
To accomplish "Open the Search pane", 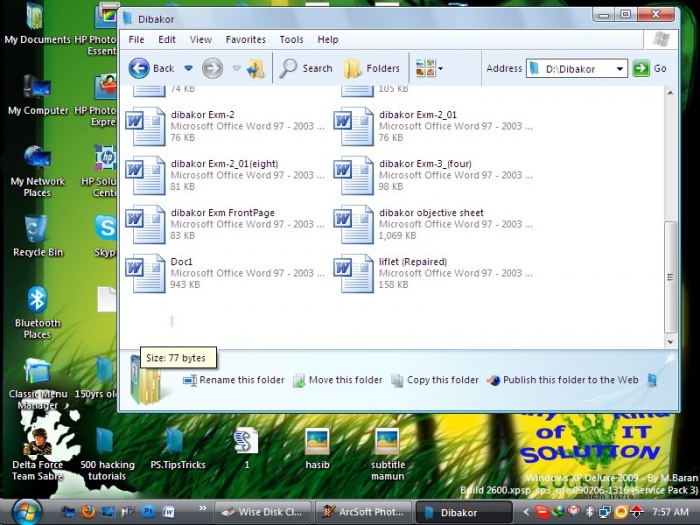I will [306, 68].
